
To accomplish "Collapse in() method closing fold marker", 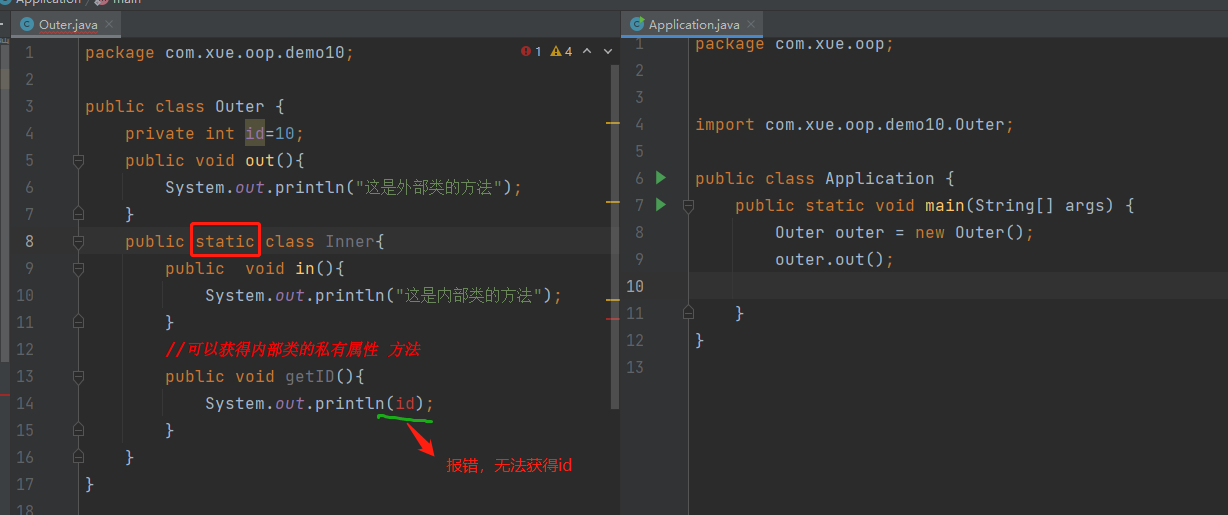I will 78,322.
